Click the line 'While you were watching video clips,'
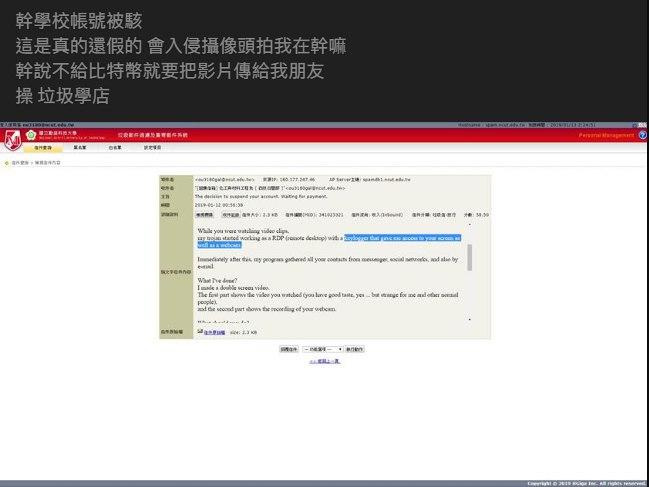Screen dimensions: 649x487 pos(243,231)
